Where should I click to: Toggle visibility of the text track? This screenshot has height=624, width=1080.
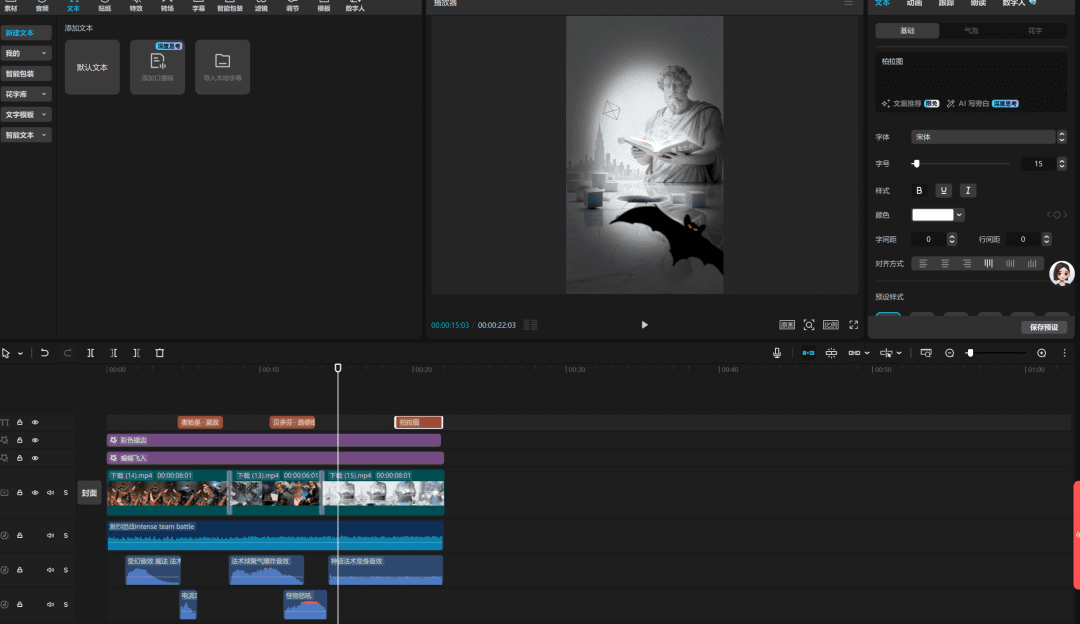point(35,423)
